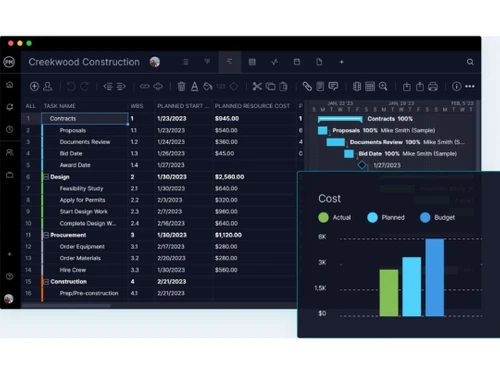Click the assign person icon
This screenshot has height=375, width=500.
(48, 86)
